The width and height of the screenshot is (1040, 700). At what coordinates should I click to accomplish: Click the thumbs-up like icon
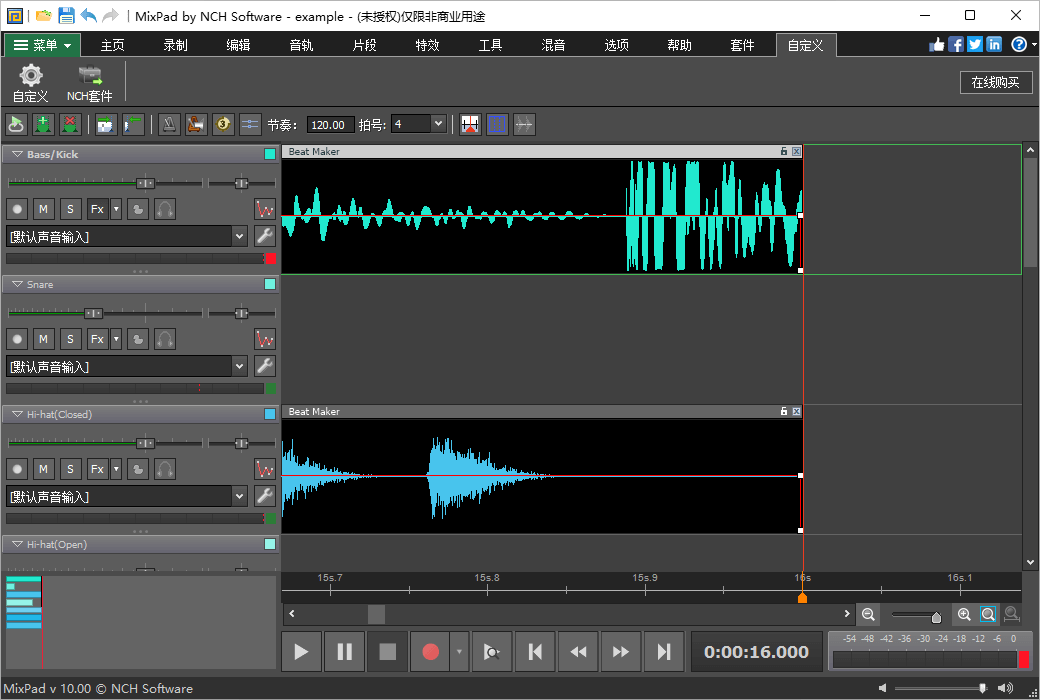click(937, 44)
